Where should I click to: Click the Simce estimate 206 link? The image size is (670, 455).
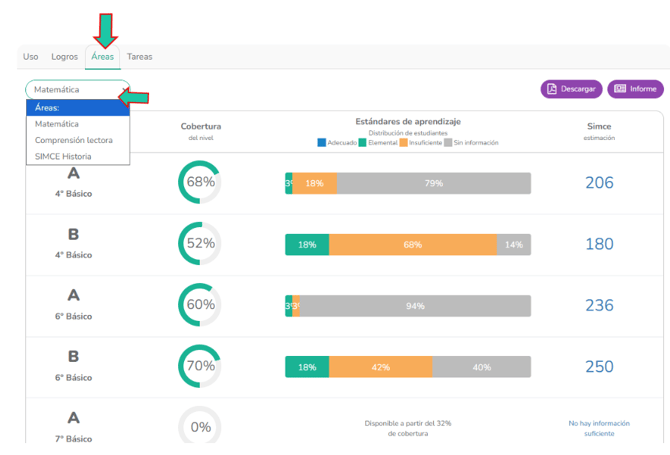pyautogui.click(x=599, y=183)
